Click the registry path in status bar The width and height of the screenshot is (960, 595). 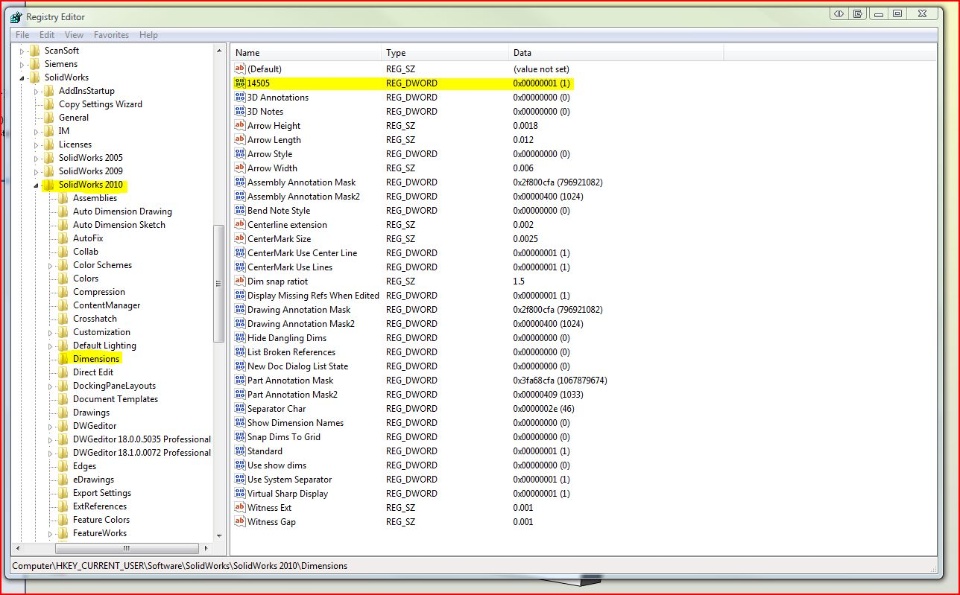click(179, 566)
